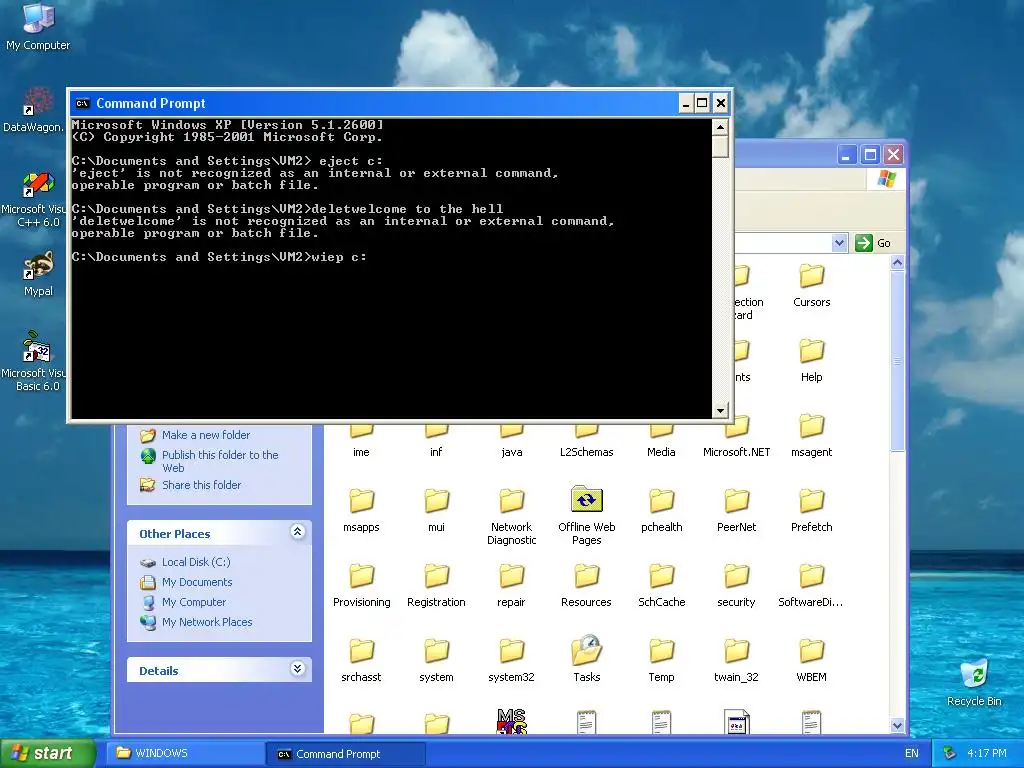
Task: Go to My Documents in Other Places
Action: 197,582
